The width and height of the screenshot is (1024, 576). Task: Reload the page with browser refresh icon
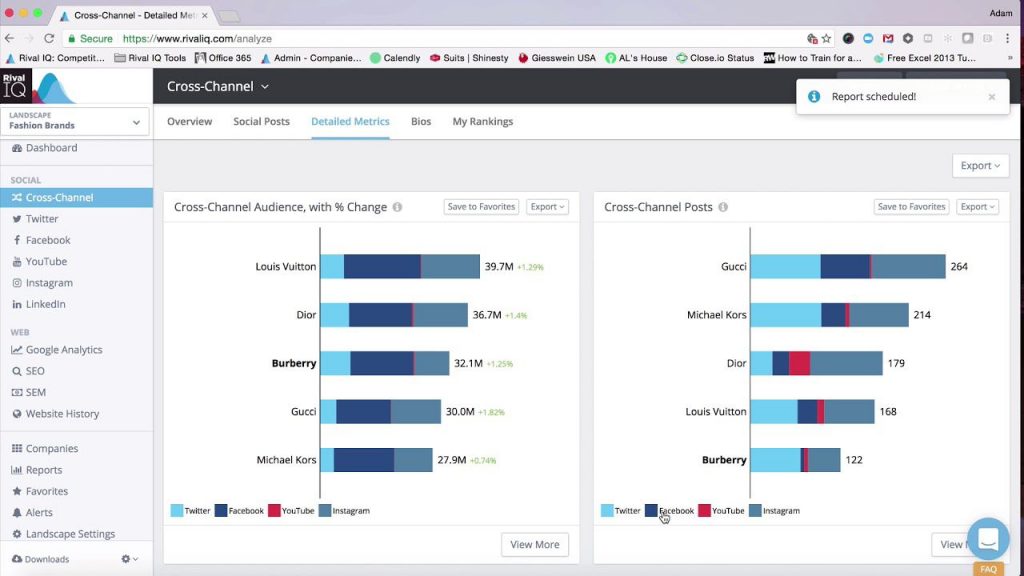coord(49,39)
